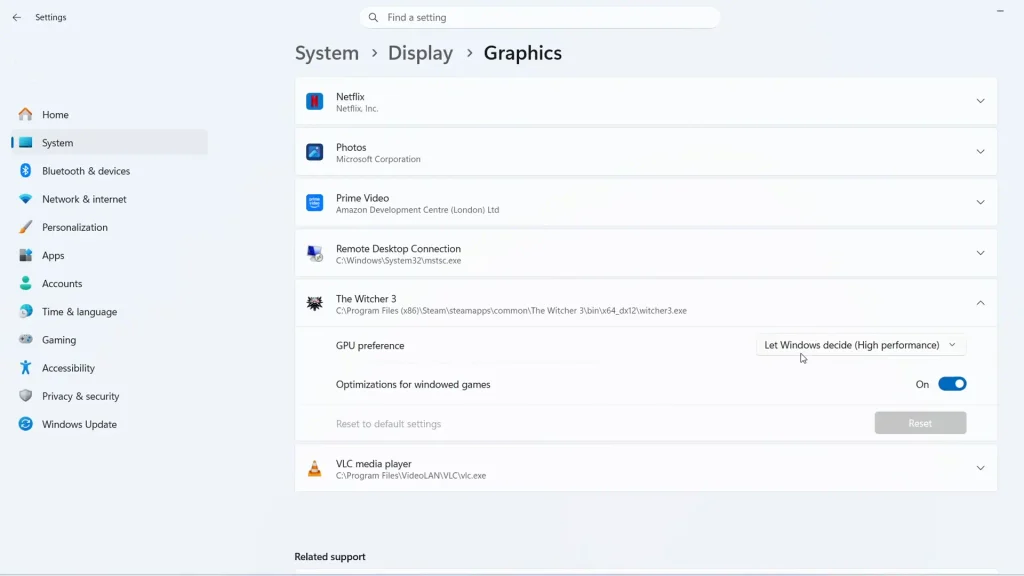Open the GPU preference dropdown

coord(860,345)
